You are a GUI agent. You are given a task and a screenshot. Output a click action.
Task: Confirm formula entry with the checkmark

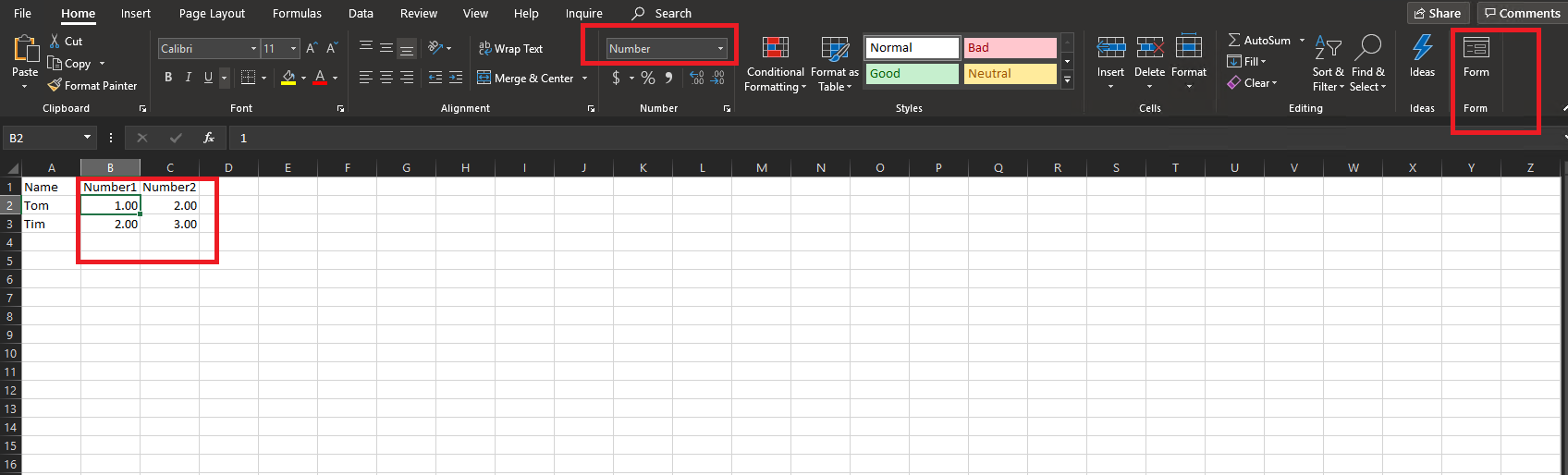pyautogui.click(x=176, y=138)
